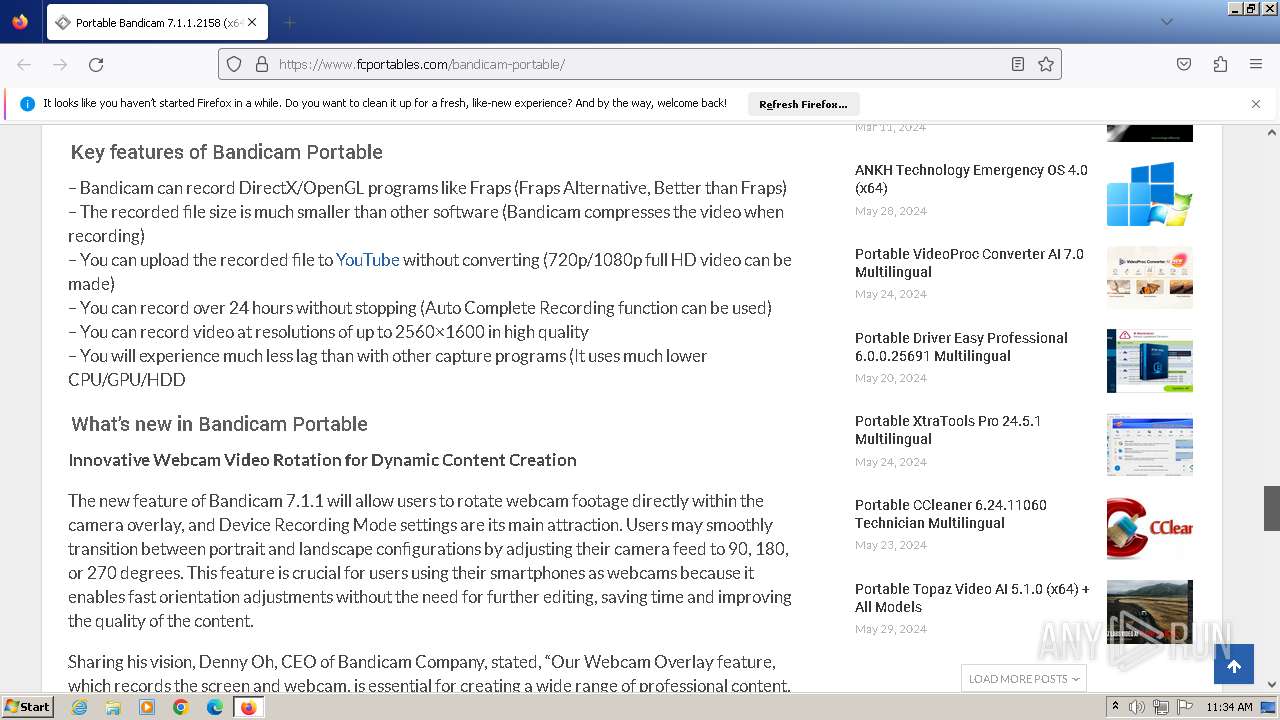Open the YouTube link in features
This screenshot has height=720, width=1280.
[x=367, y=260]
